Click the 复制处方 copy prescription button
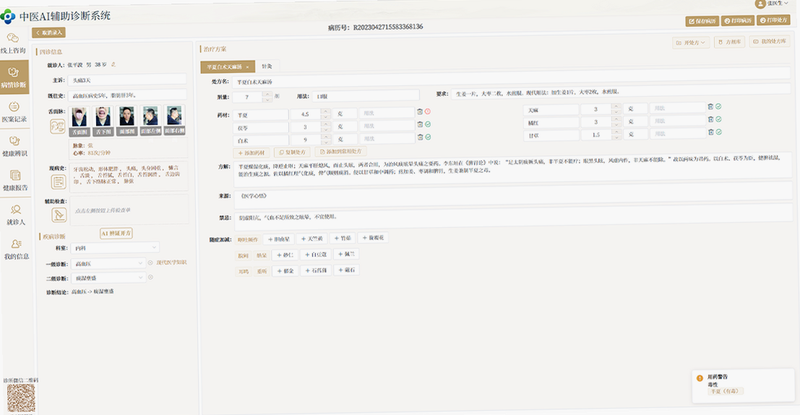The image size is (800, 415). point(292,152)
